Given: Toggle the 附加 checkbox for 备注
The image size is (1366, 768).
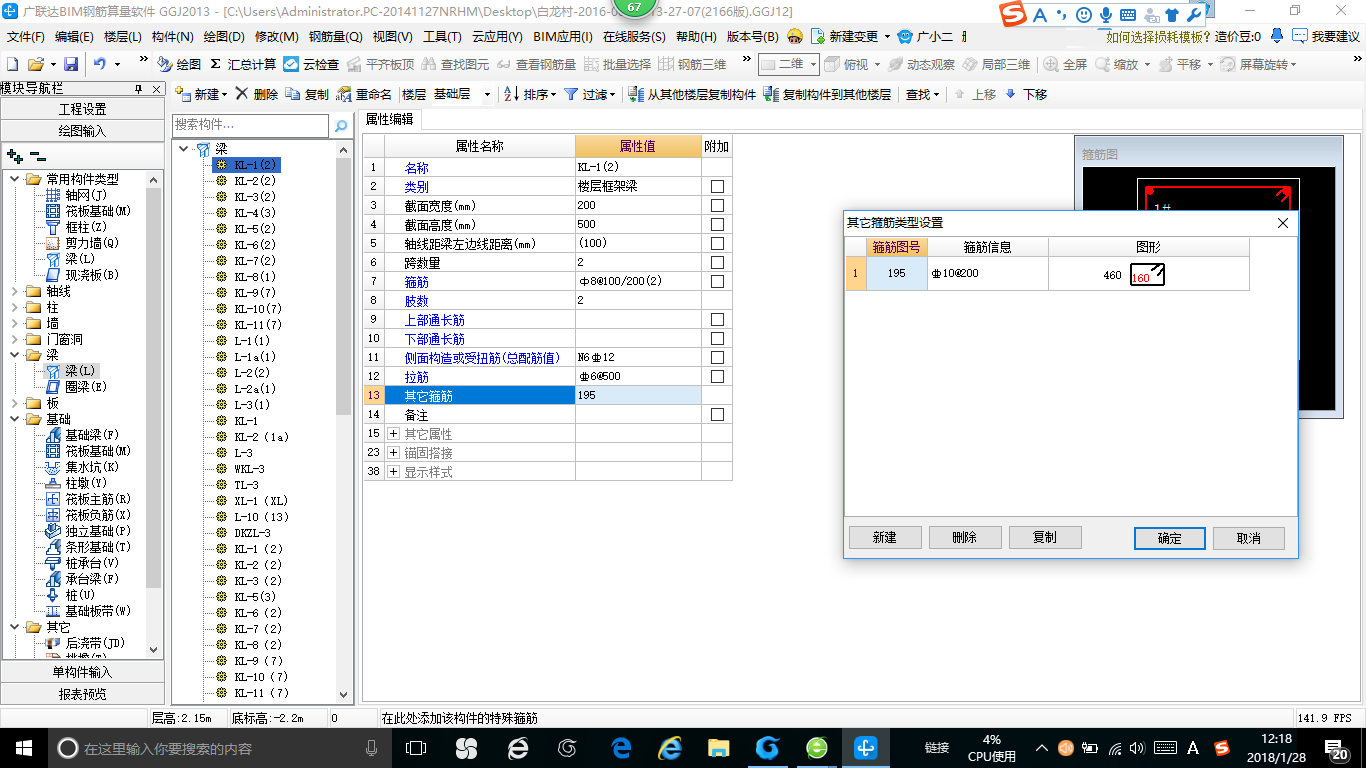Looking at the screenshot, I should [717, 415].
